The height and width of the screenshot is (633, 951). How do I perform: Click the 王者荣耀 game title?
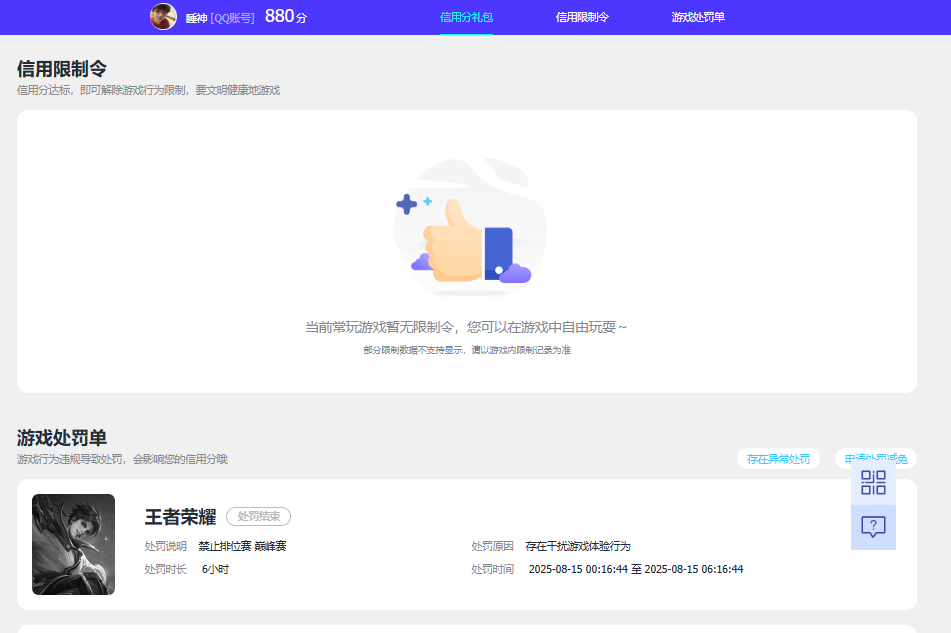[x=180, y=517]
